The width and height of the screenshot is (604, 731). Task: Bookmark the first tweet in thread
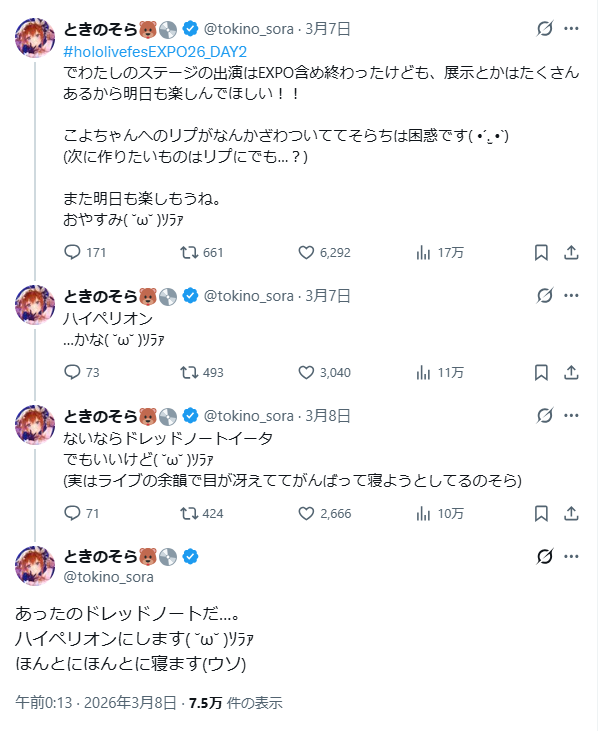click(x=541, y=253)
